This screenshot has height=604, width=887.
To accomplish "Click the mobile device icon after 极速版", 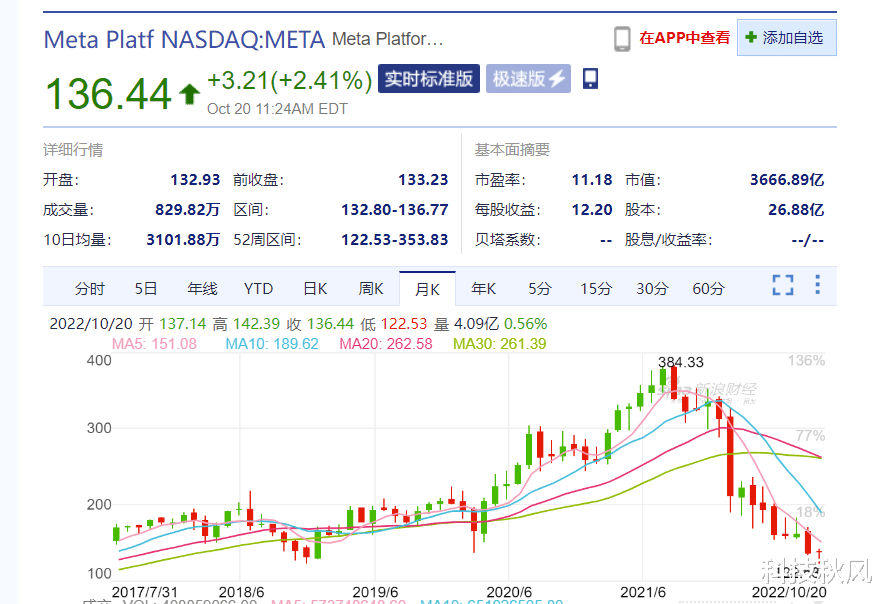I will click(591, 79).
